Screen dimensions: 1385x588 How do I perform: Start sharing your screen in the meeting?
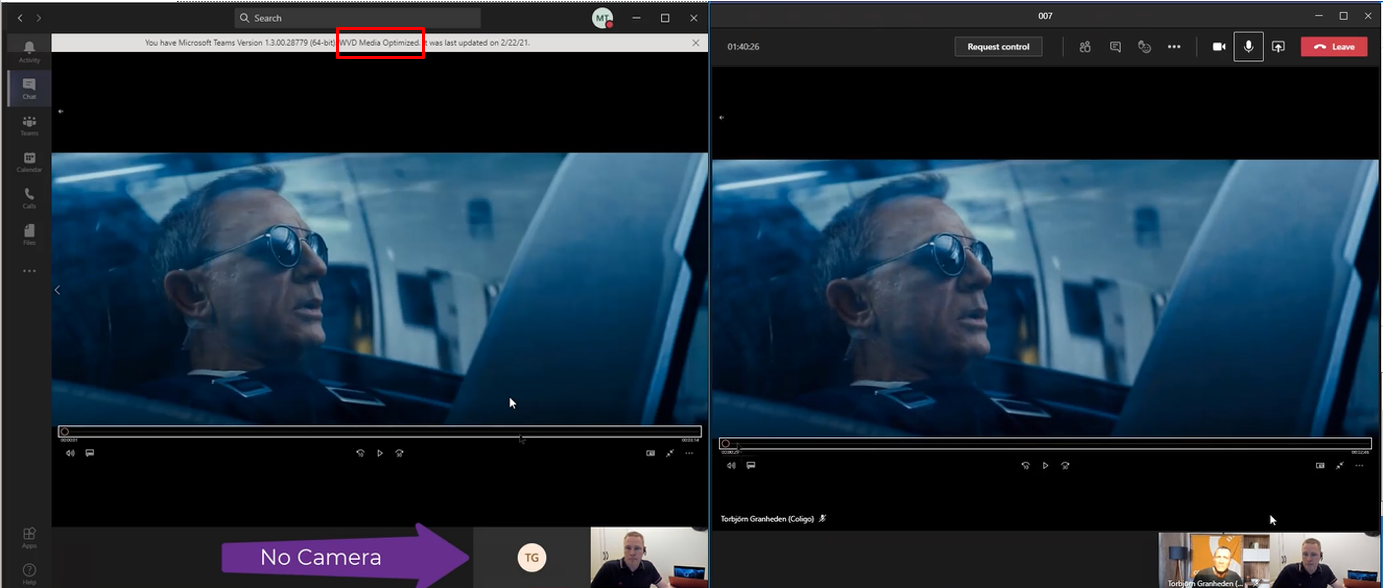tap(1279, 46)
